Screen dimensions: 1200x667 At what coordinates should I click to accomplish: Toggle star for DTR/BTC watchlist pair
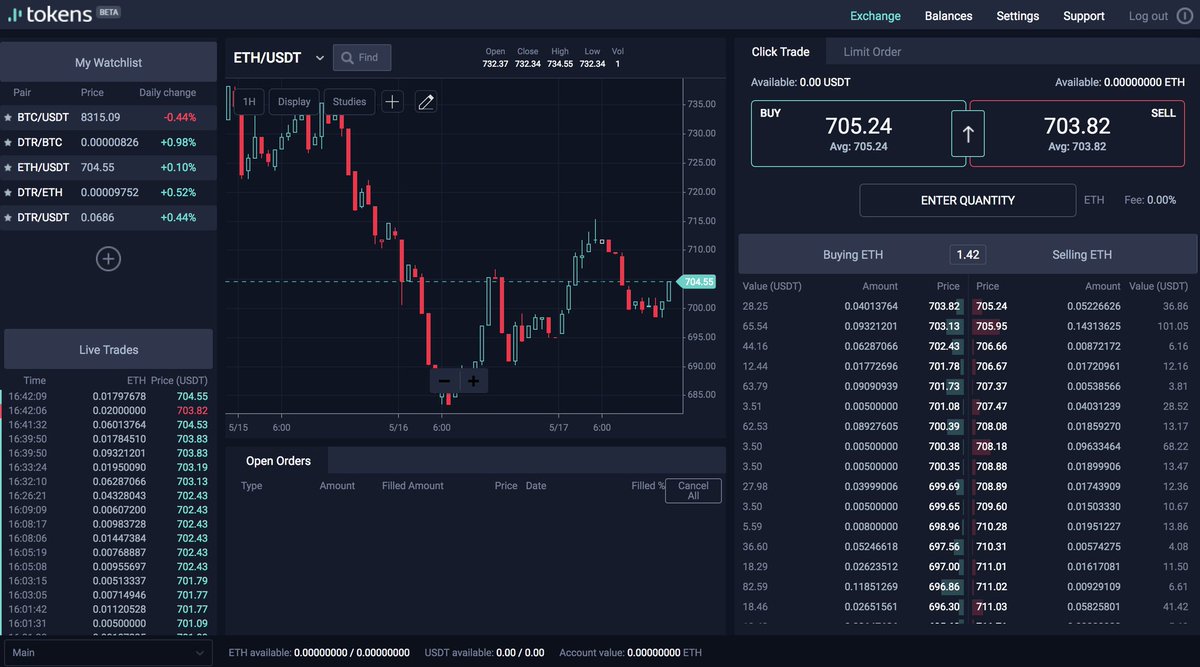(8, 143)
